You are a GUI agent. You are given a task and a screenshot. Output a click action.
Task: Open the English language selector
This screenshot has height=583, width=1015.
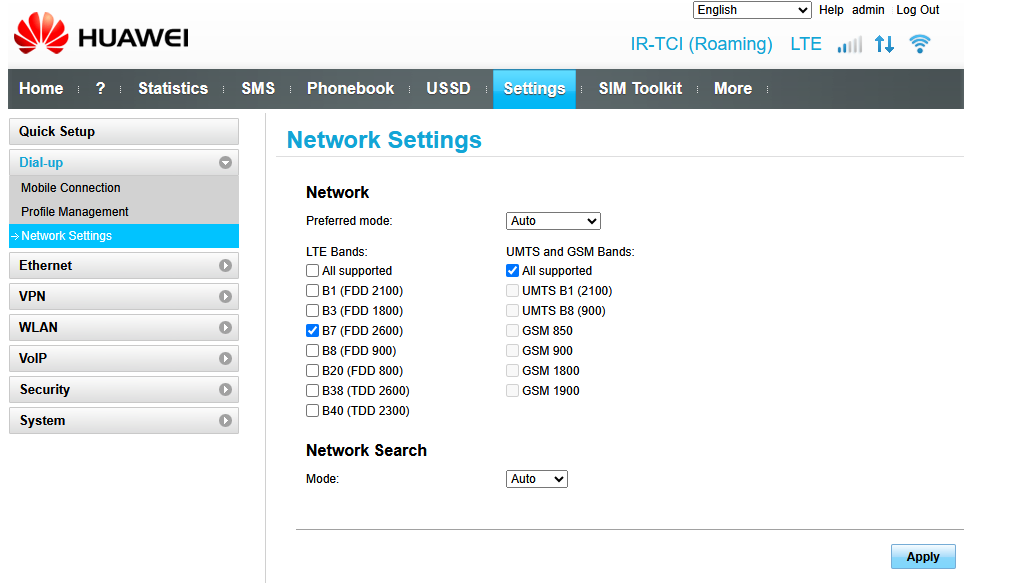coord(752,10)
